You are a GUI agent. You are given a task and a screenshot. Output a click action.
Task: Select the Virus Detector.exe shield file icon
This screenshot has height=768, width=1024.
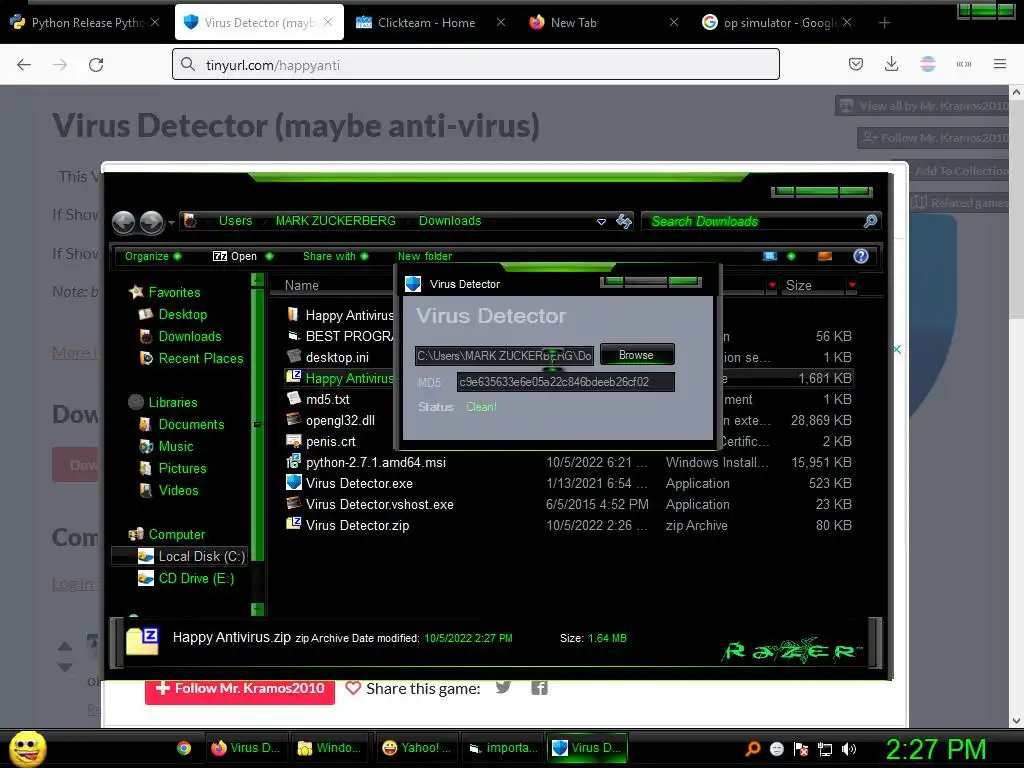[294, 483]
